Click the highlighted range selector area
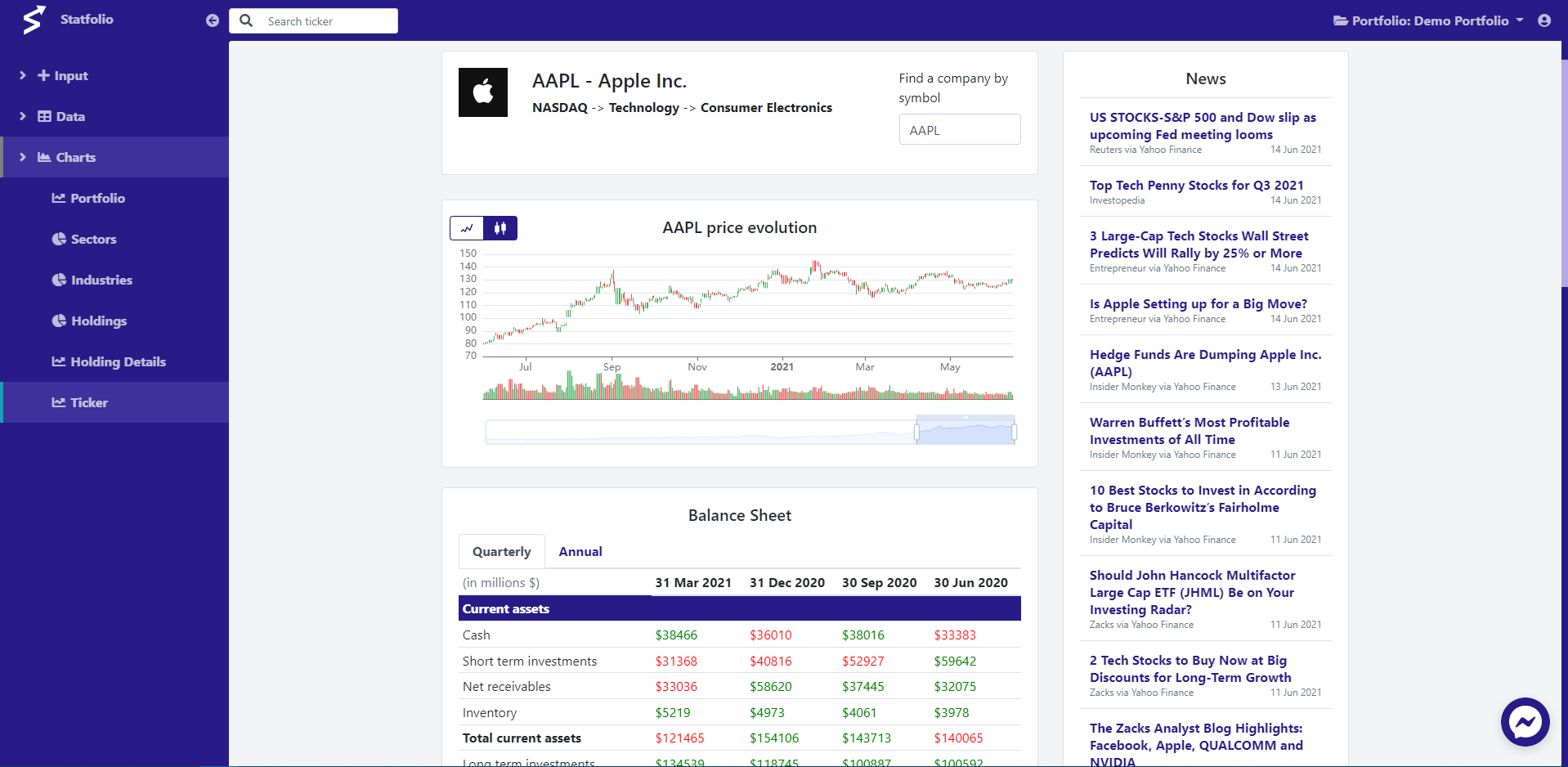 click(x=965, y=430)
